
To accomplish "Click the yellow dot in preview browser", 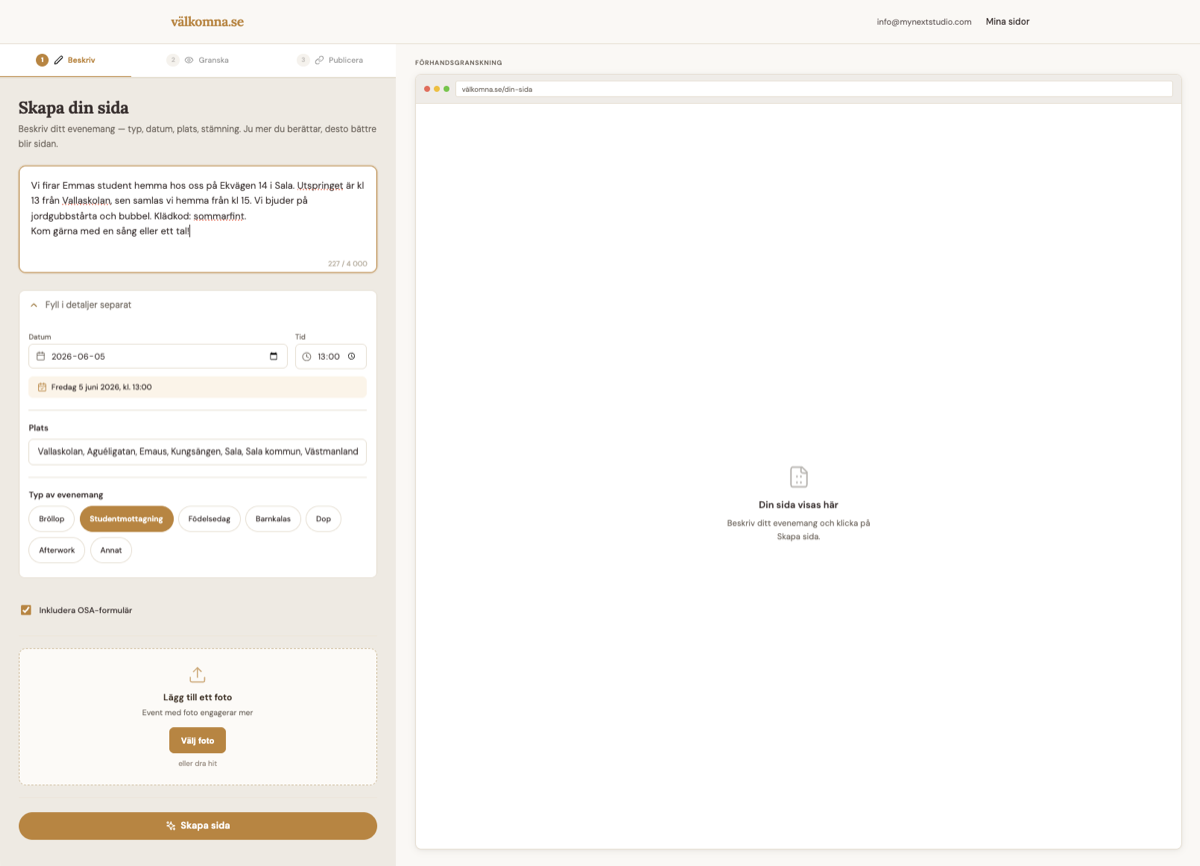I will [437, 89].
